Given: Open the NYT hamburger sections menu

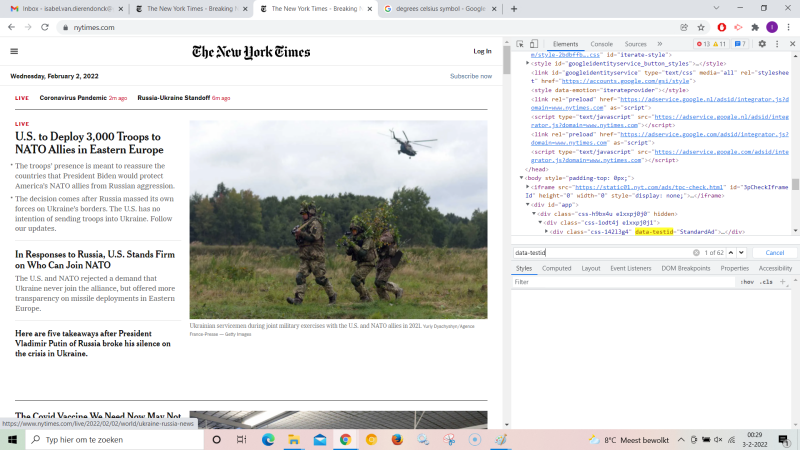Looking at the screenshot, I should pyautogui.click(x=14, y=51).
